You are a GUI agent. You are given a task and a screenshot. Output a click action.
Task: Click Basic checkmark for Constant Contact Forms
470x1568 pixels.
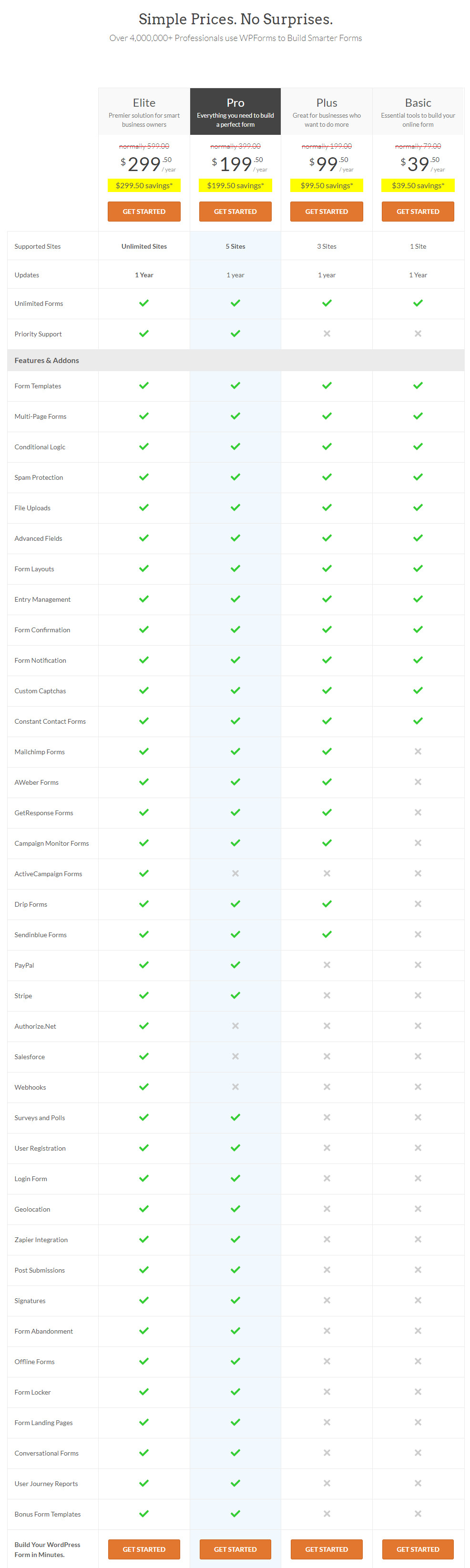(x=418, y=721)
